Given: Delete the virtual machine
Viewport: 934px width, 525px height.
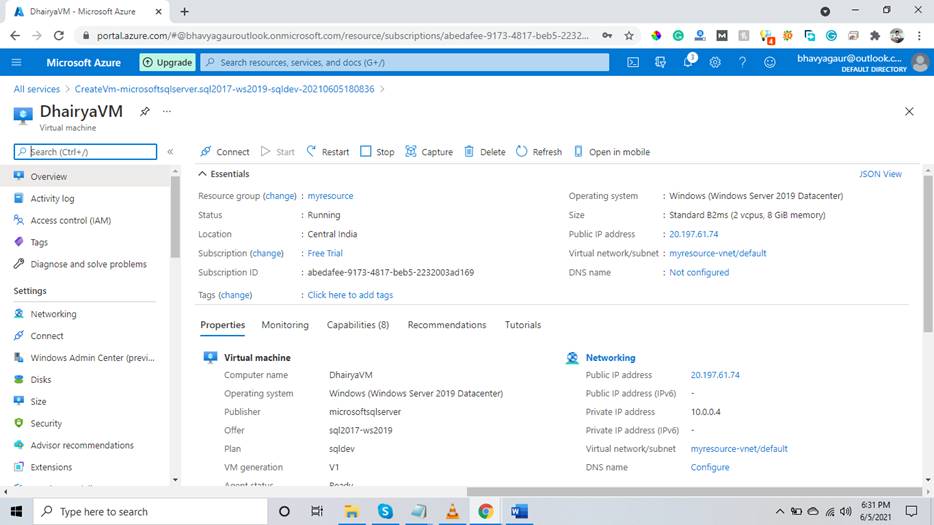Looking at the screenshot, I should click(x=484, y=152).
